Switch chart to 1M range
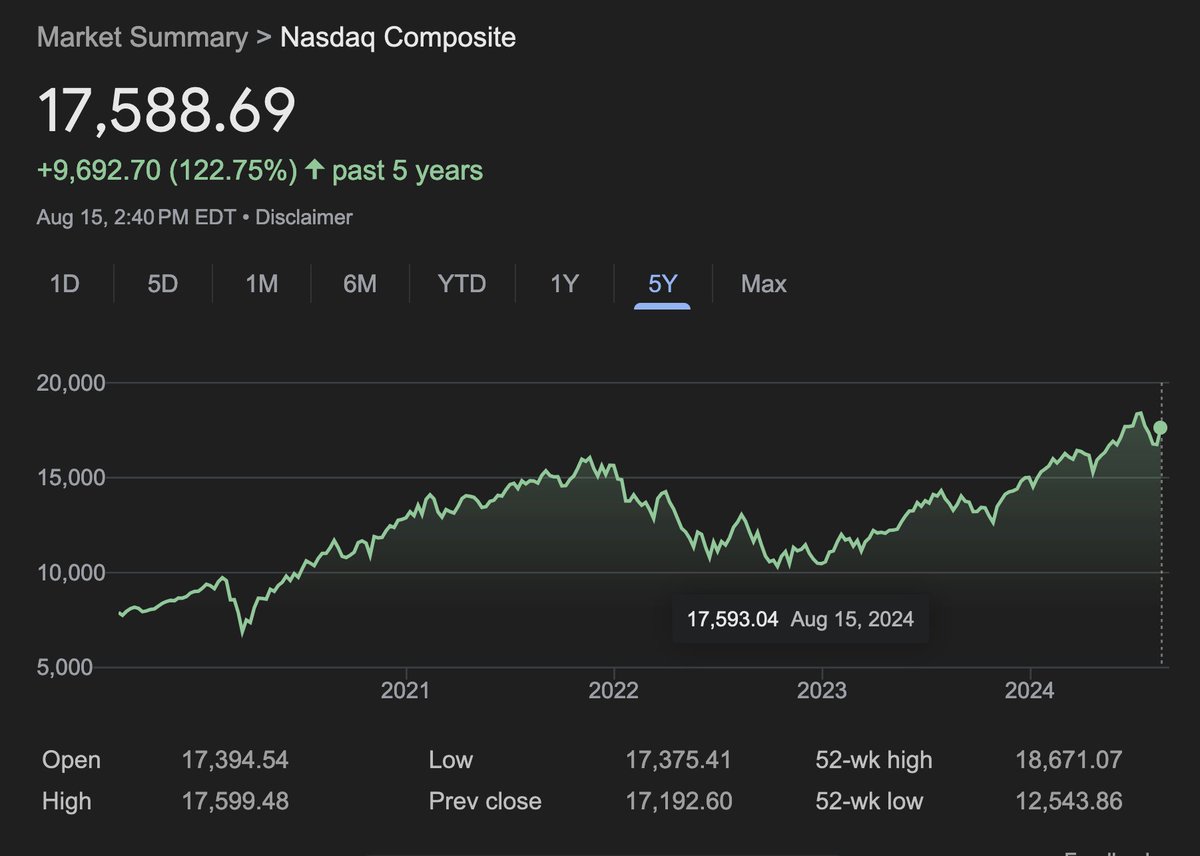This screenshot has width=1200, height=856. click(x=261, y=284)
